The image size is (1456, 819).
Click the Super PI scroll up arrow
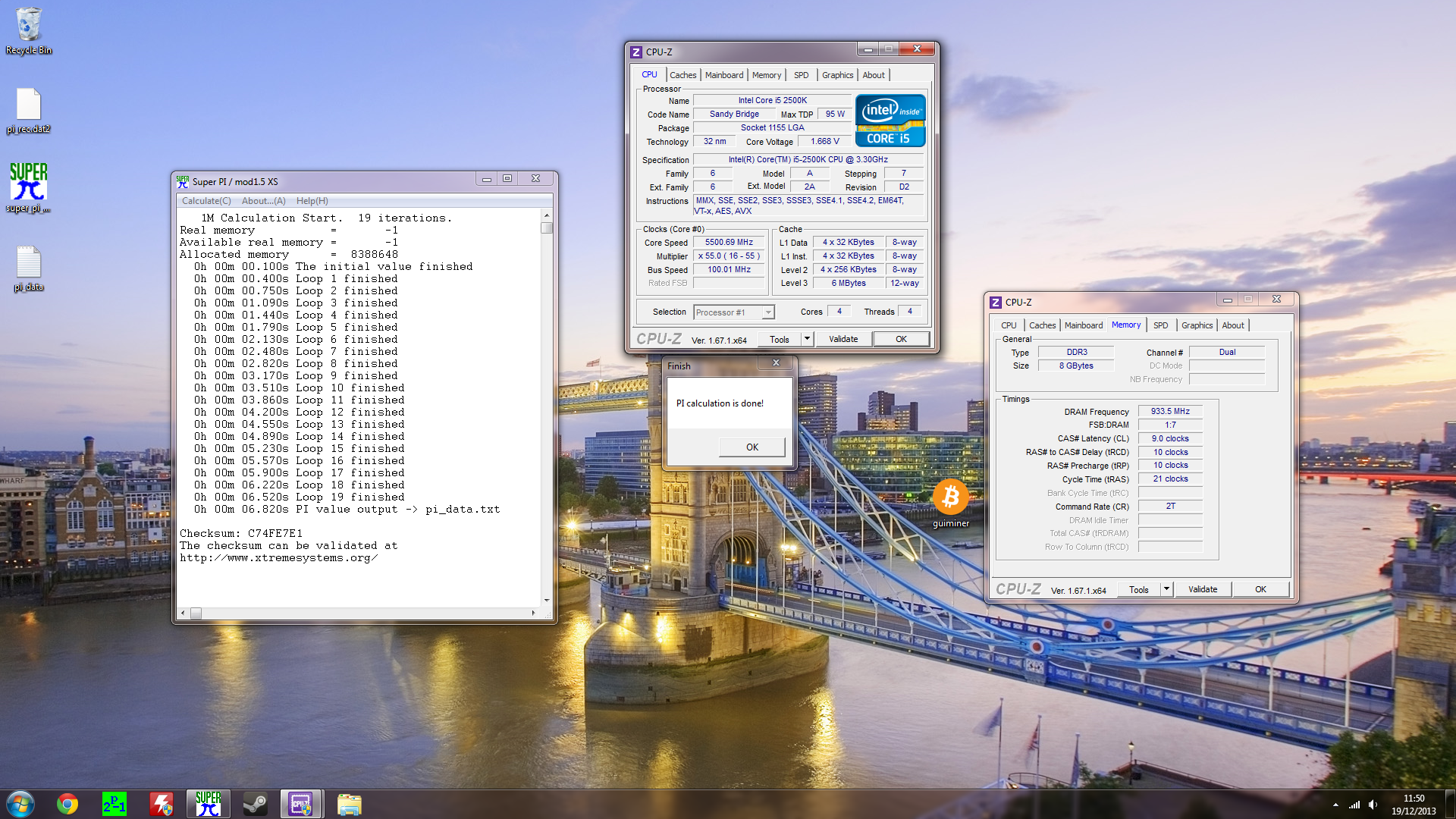(x=547, y=215)
